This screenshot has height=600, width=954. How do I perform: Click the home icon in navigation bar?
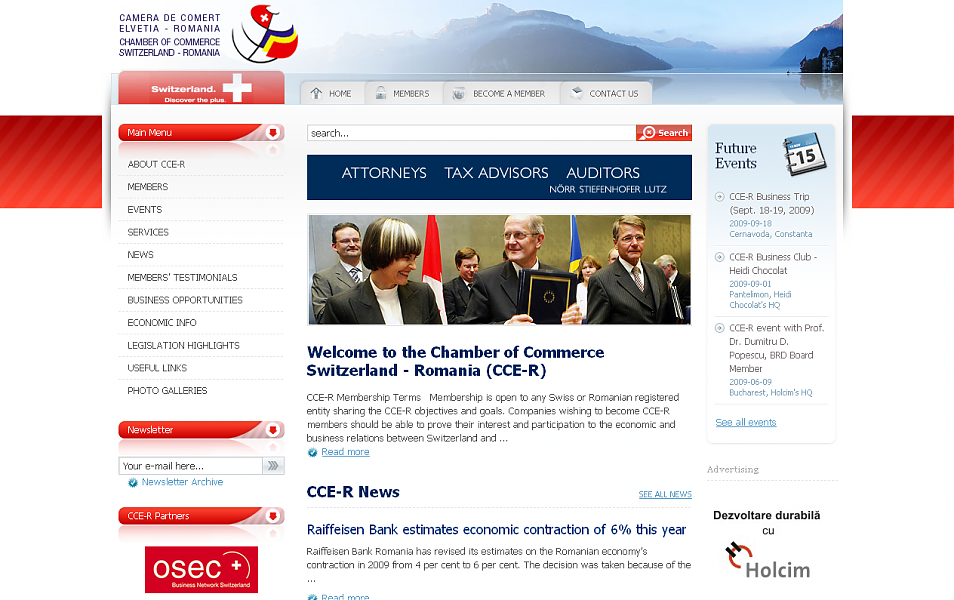point(316,93)
